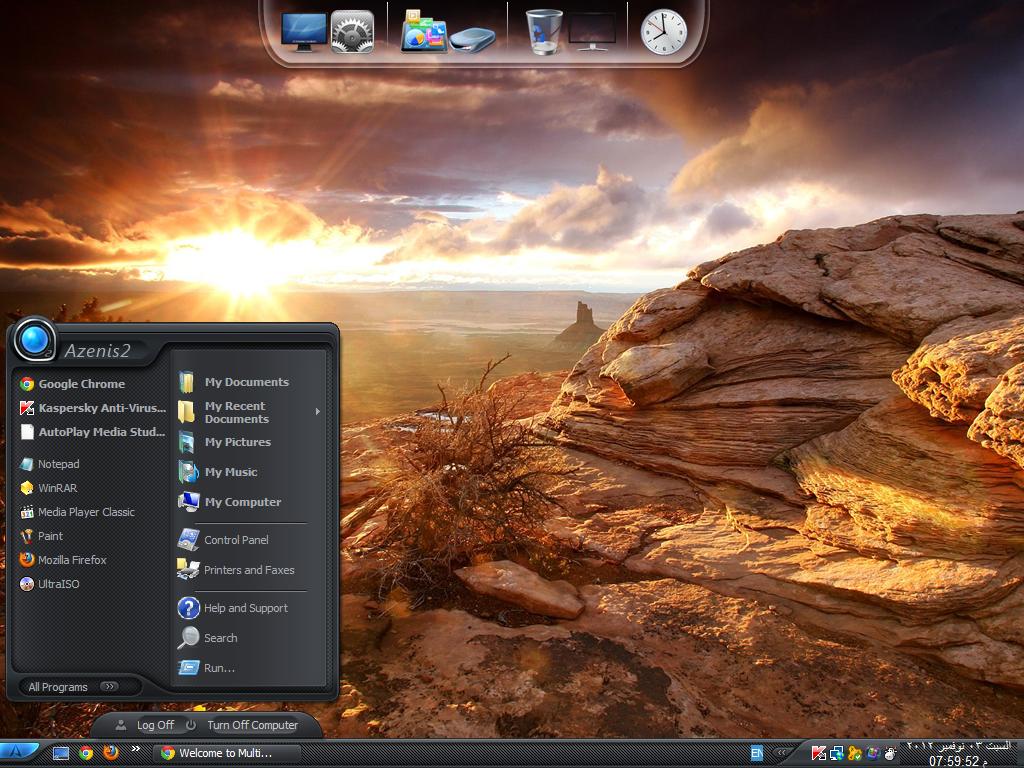Click the analog clock dock icon

(664, 31)
